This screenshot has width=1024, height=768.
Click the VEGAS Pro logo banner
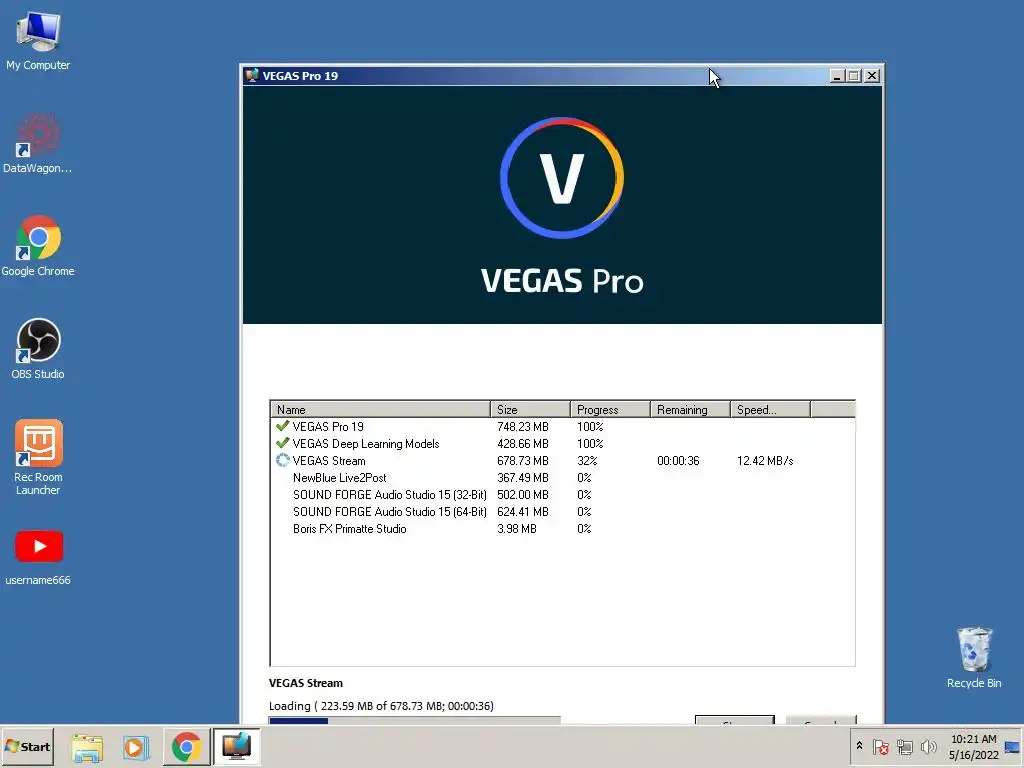point(562,204)
